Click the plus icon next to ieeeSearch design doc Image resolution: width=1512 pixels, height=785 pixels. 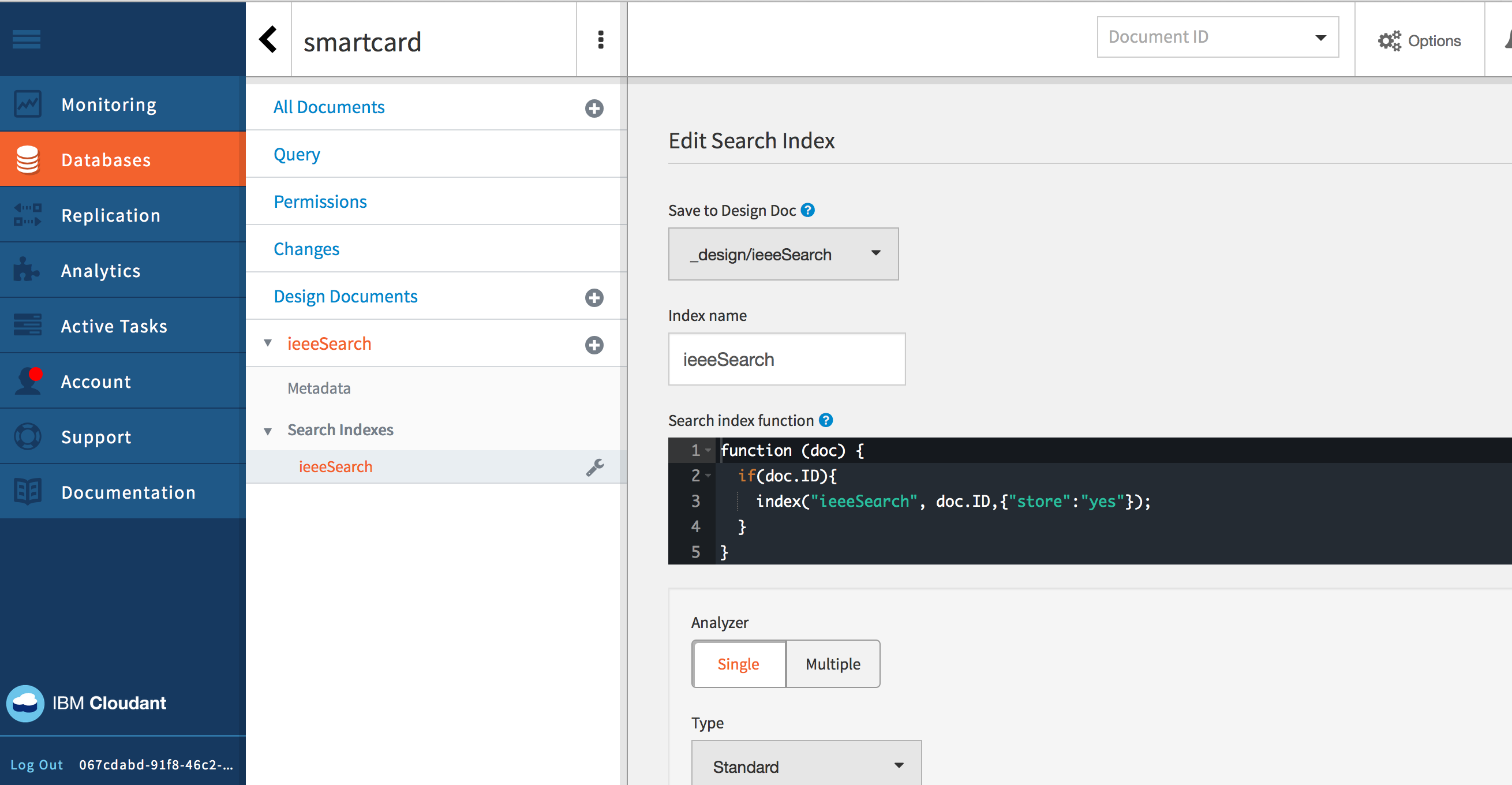[594, 345]
